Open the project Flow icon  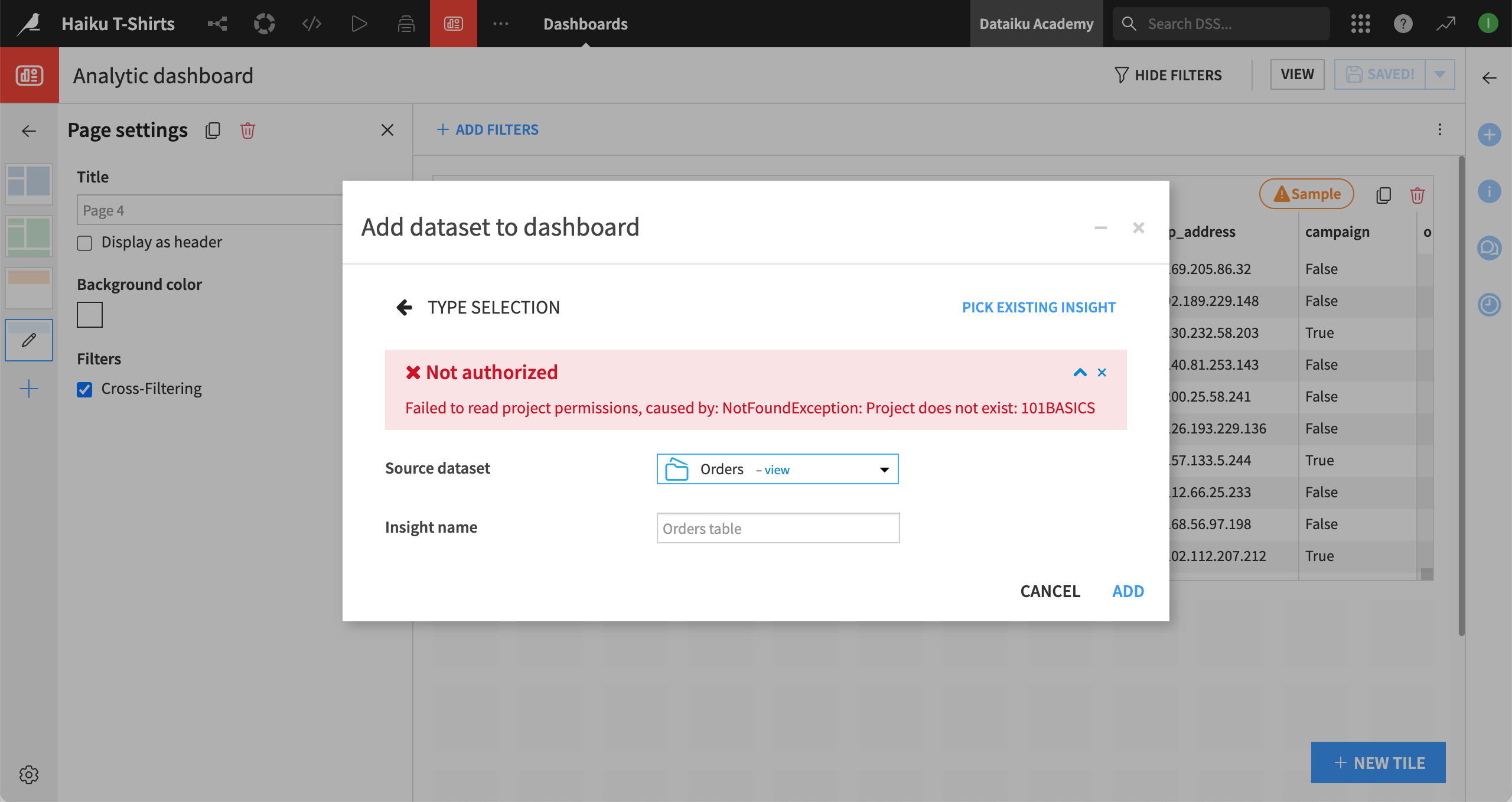217,24
